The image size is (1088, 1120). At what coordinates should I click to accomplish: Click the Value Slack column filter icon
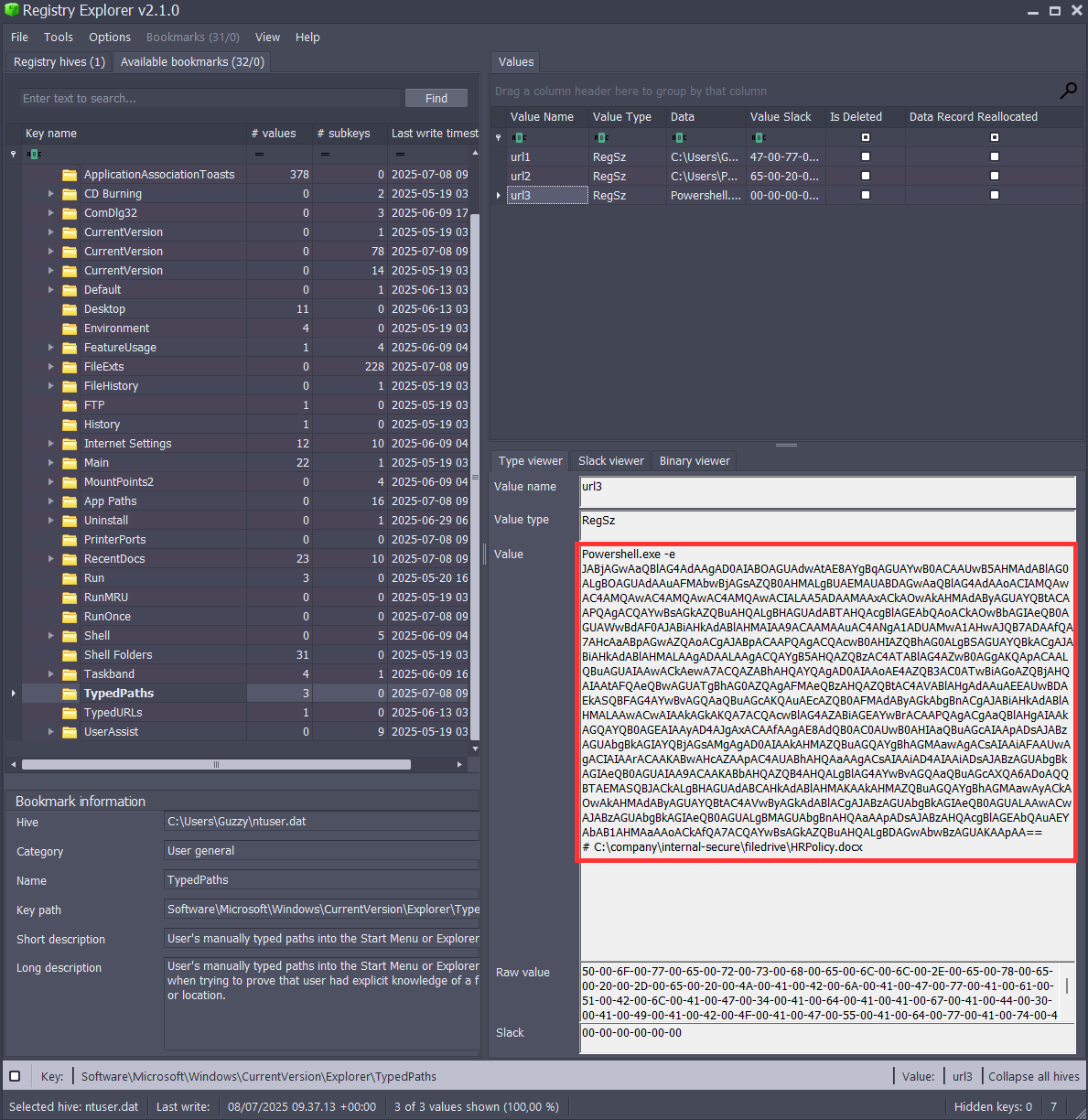click(759, 136)
